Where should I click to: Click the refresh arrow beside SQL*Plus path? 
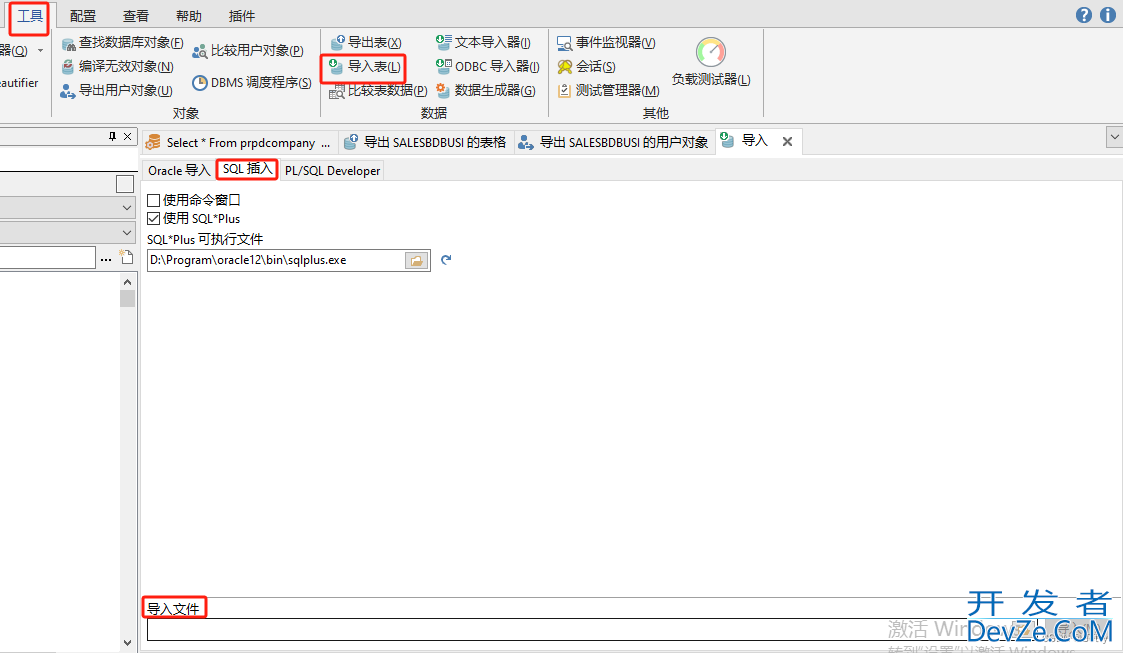[445, 260]
